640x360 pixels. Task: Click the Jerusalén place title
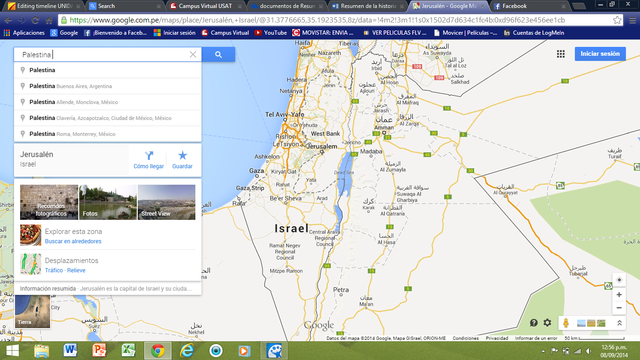[x=37, y=154]
